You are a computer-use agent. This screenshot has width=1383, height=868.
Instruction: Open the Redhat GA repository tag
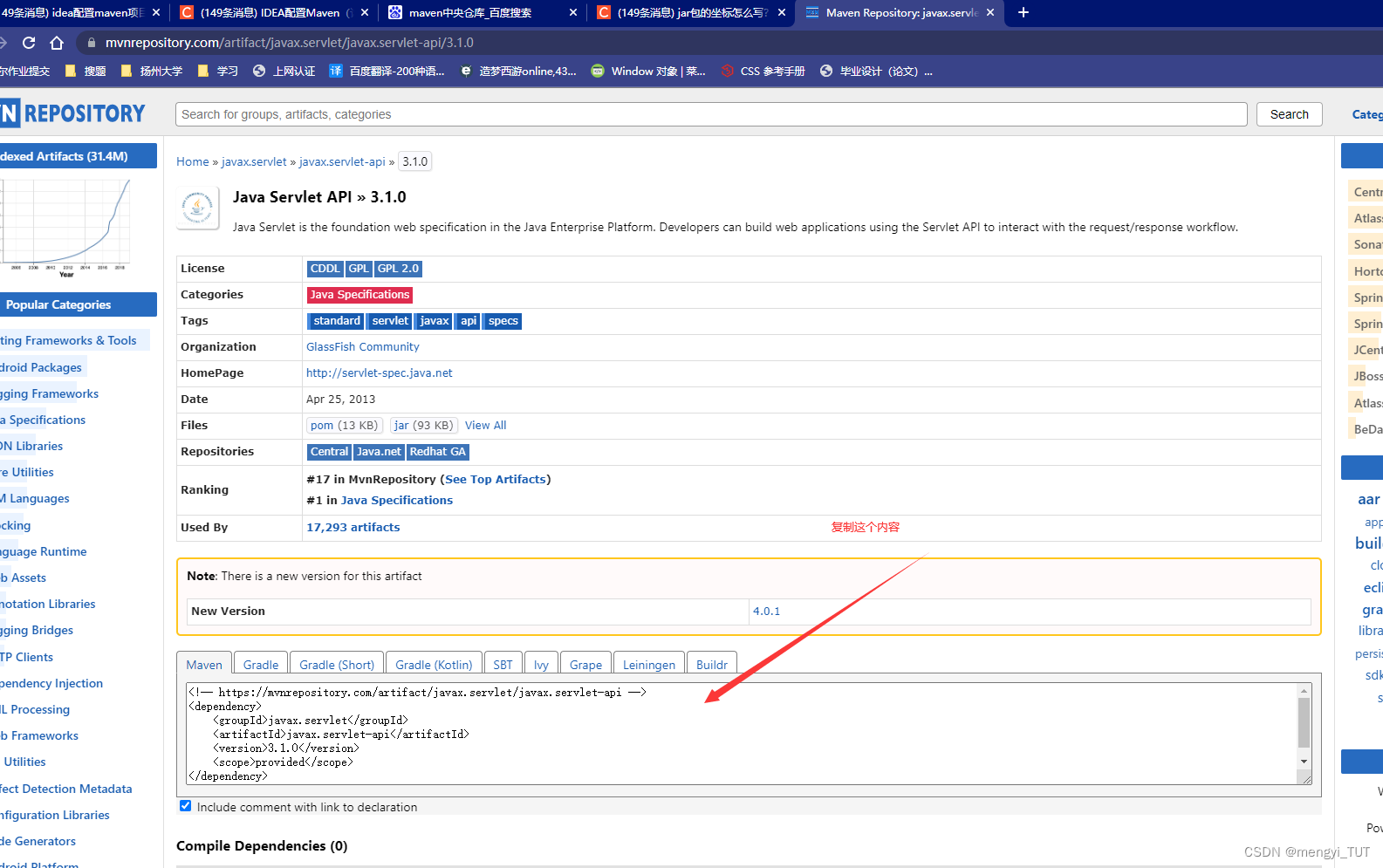[x=437, y=452]
